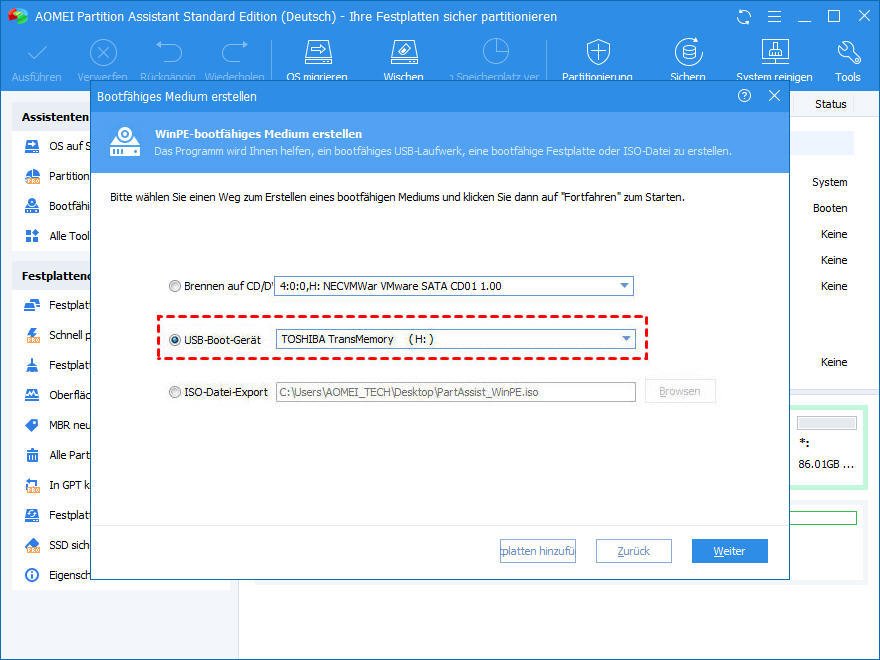Click the Booten status cell
Image resolution: width=880 pixels, height=660 pixels.
[x=830, y=208]
